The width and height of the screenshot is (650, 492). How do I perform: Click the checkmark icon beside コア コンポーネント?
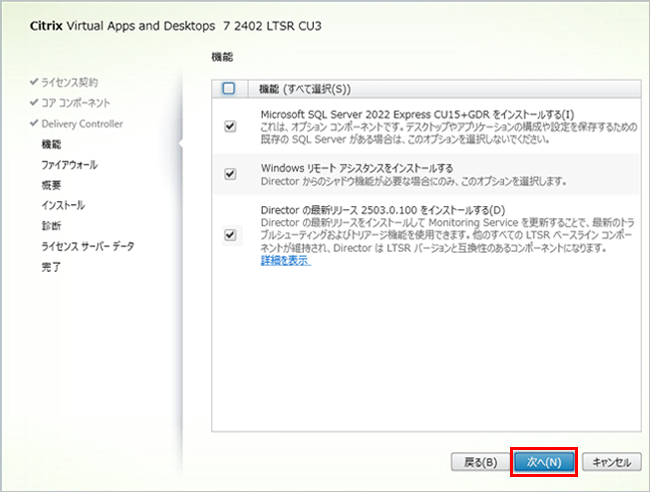pyautogui.click(x=34, y=103)
